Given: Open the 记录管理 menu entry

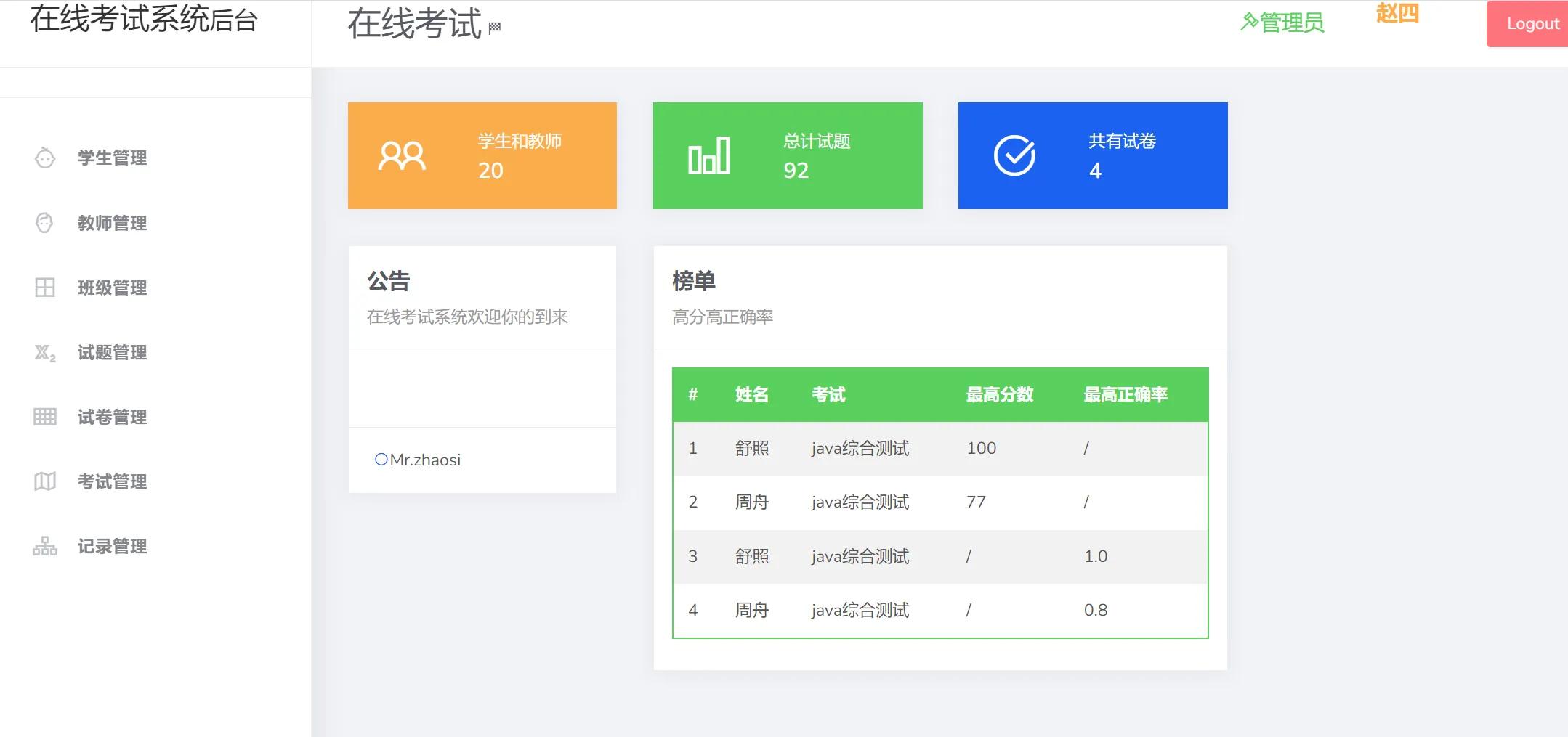Looking at the screenshot, I should click(110, 546).
